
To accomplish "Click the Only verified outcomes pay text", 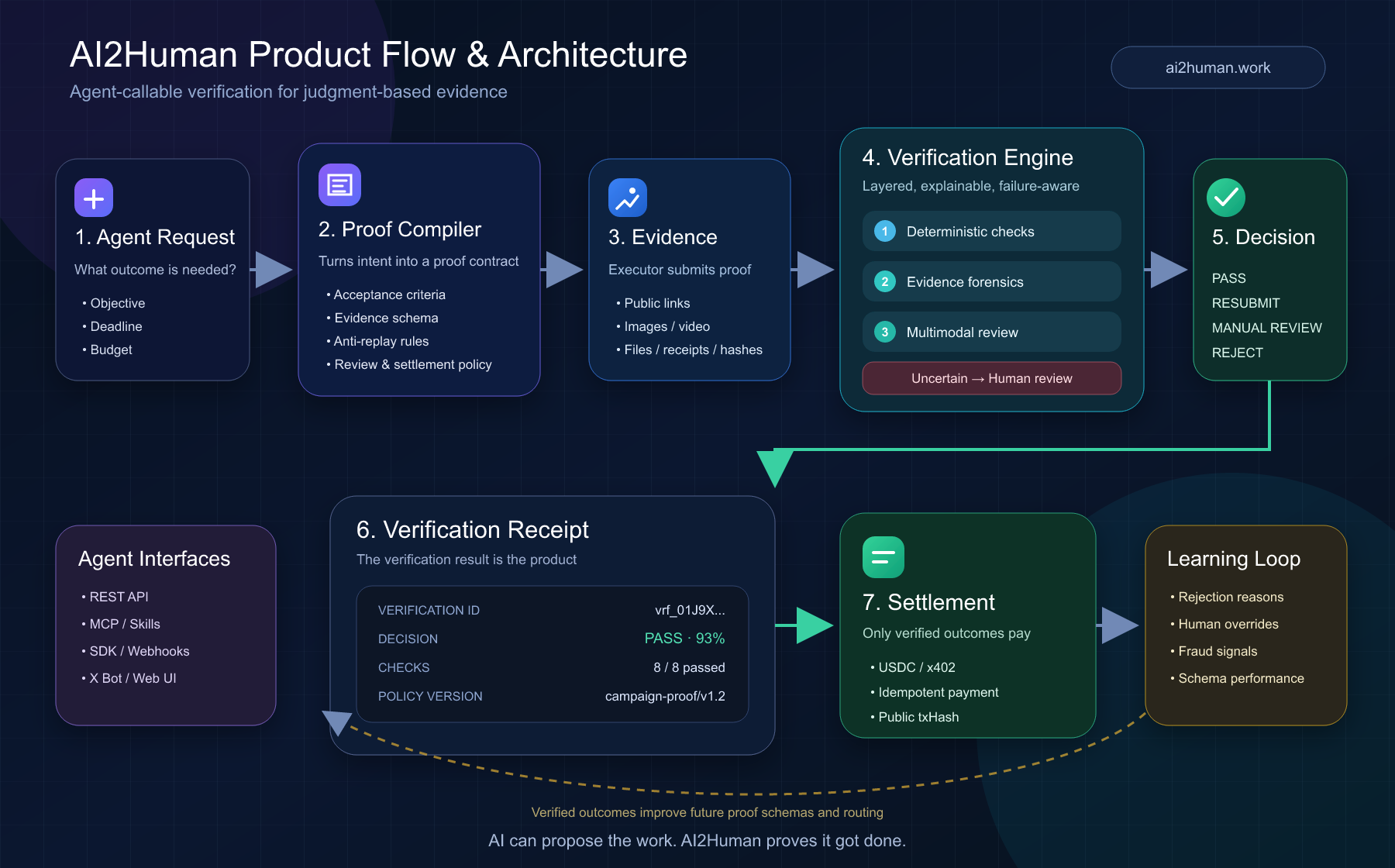I will [x=946, y=633].
